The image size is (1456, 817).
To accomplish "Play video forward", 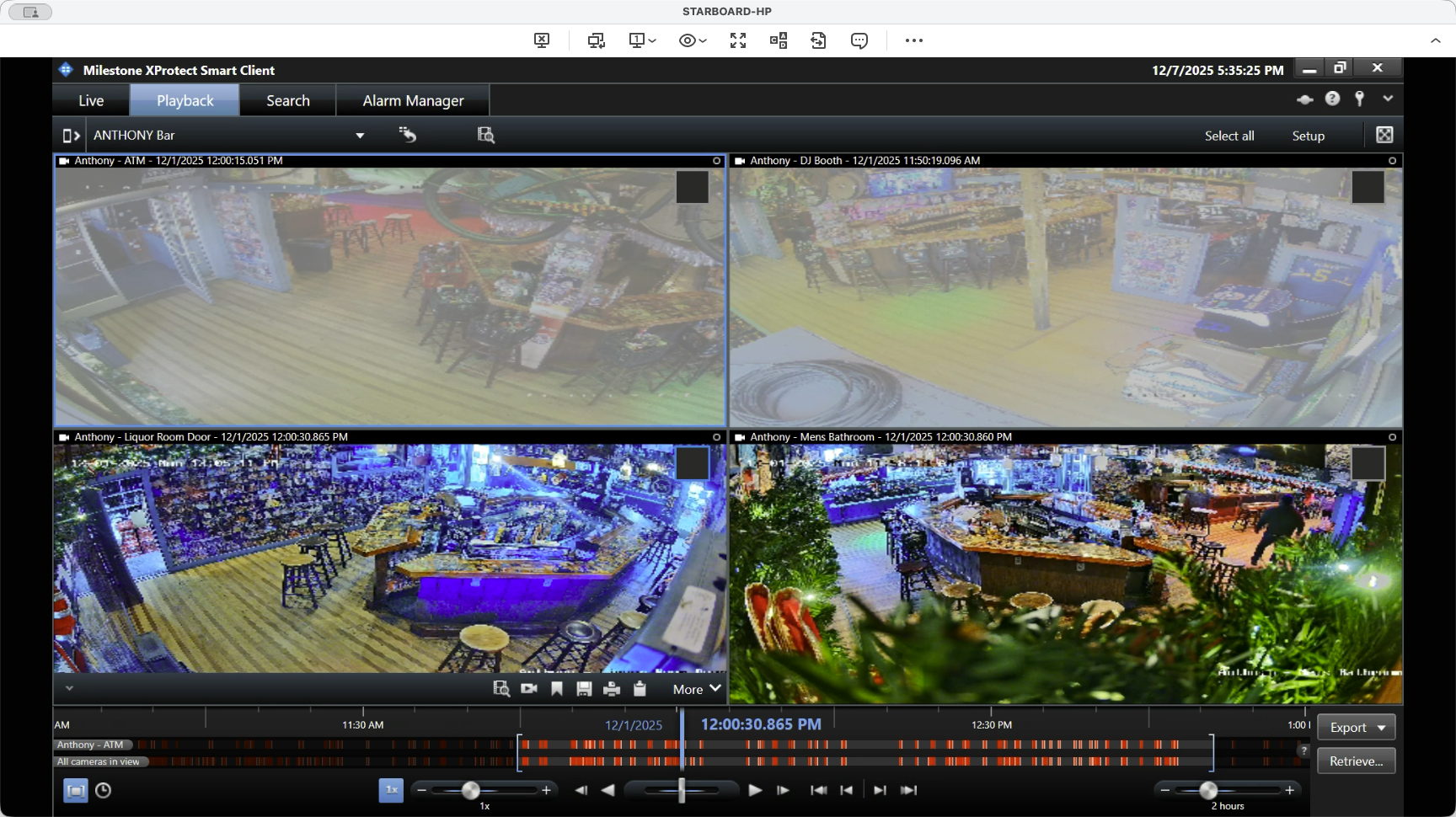I will point(755,790).
